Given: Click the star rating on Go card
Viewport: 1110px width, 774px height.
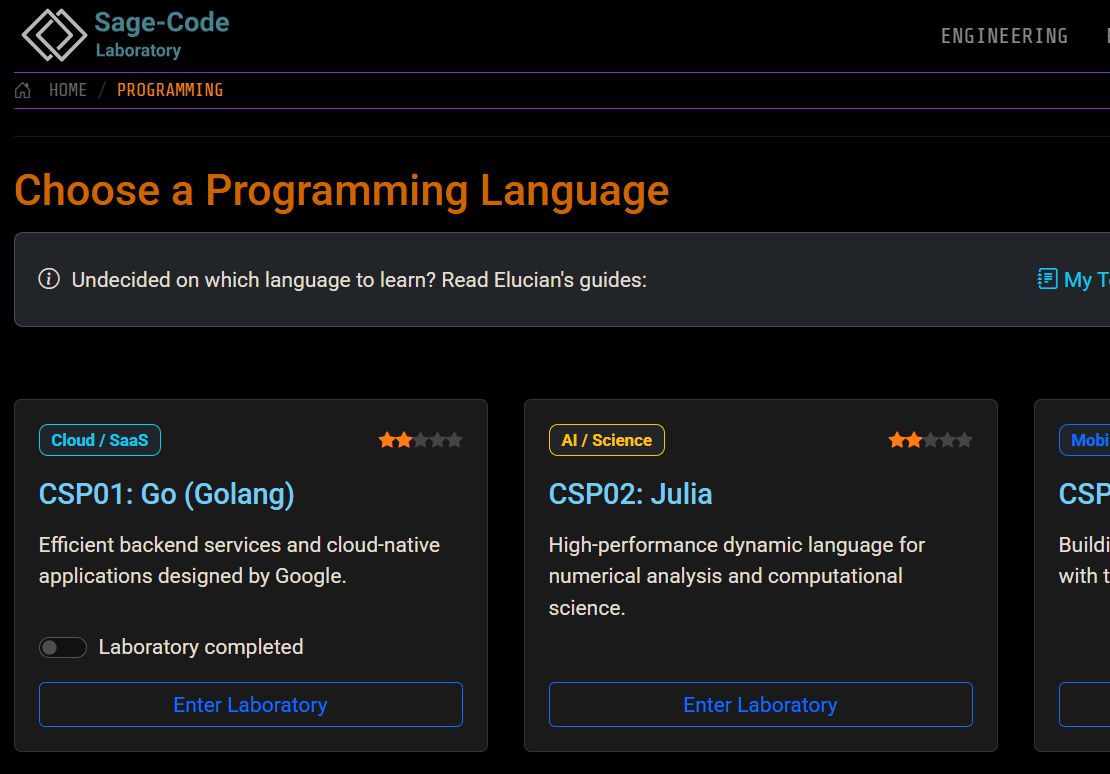Looking at the screenshot, I should coord(420,440).
